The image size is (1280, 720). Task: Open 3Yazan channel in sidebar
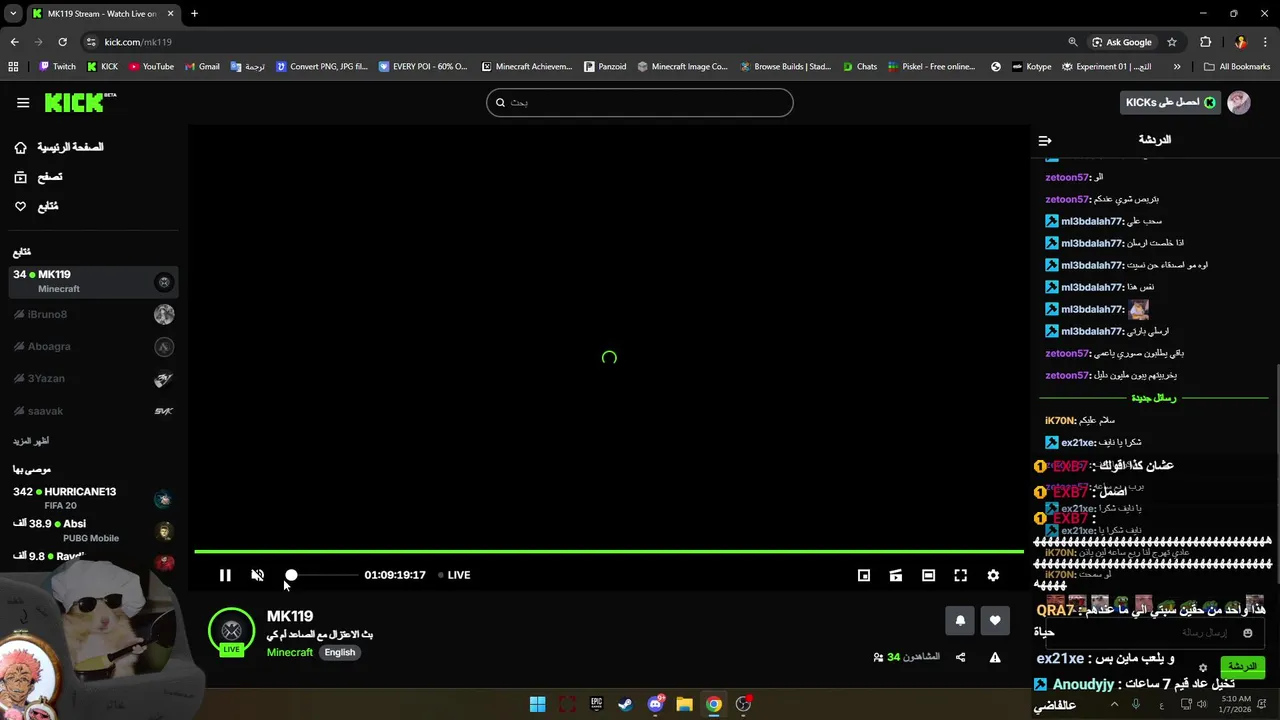[94, 379]
